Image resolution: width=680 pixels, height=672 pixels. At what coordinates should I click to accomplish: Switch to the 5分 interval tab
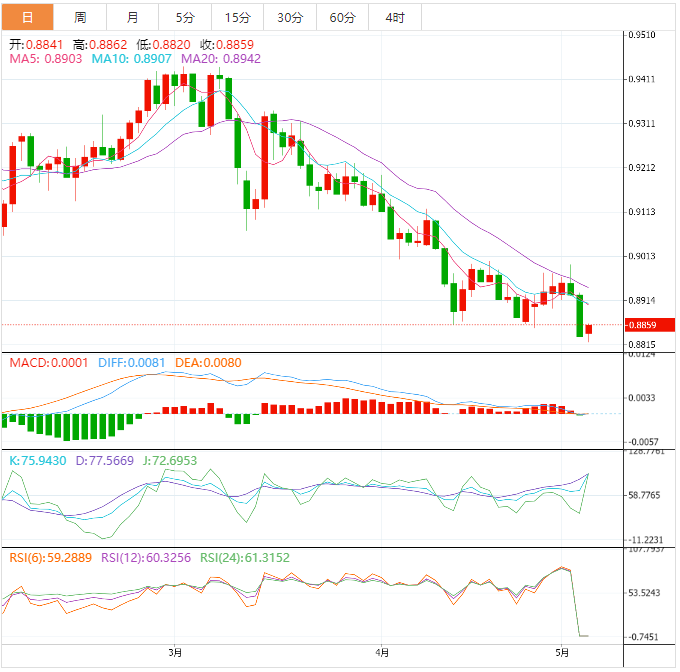[x=185, y=17]
